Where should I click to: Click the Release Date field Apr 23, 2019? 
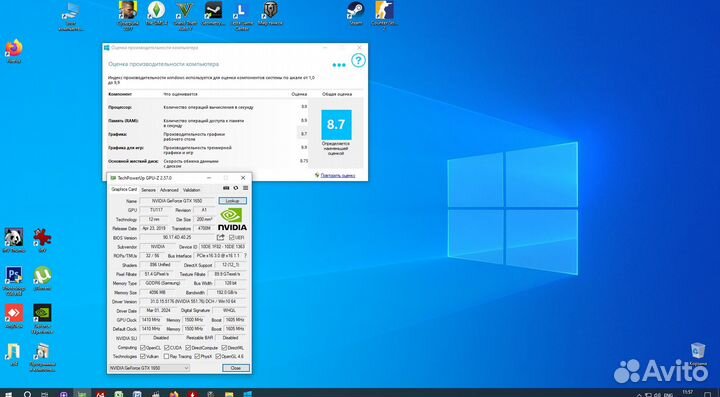point(154,228)
